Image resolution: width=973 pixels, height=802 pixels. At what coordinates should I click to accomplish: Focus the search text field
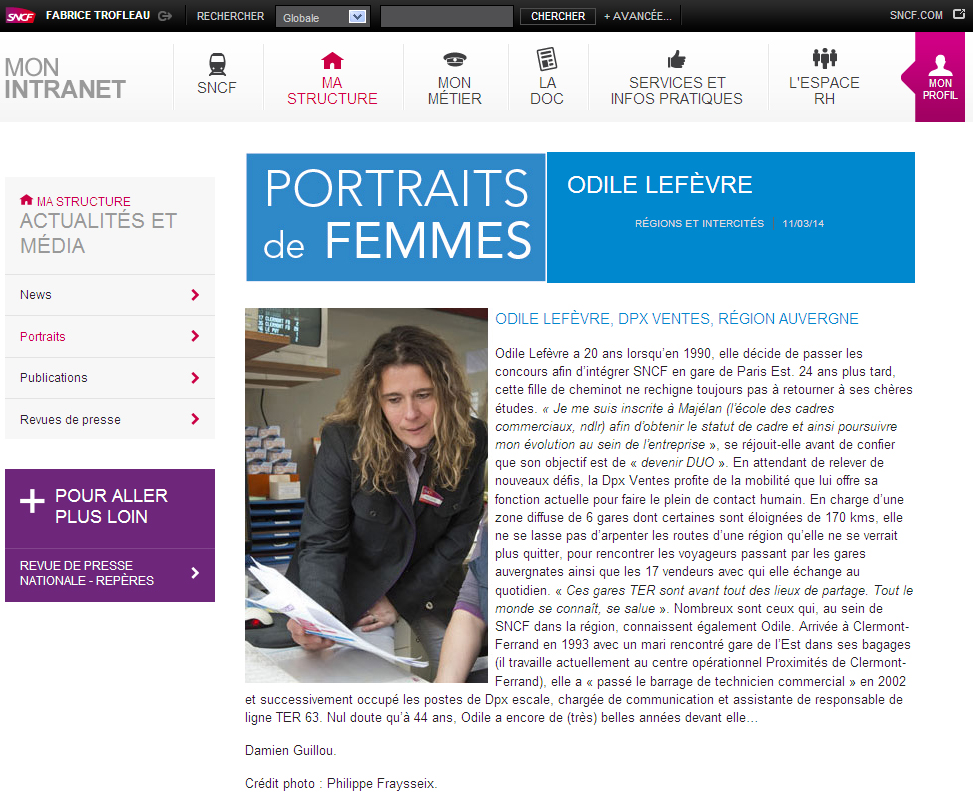click(447, 17)
